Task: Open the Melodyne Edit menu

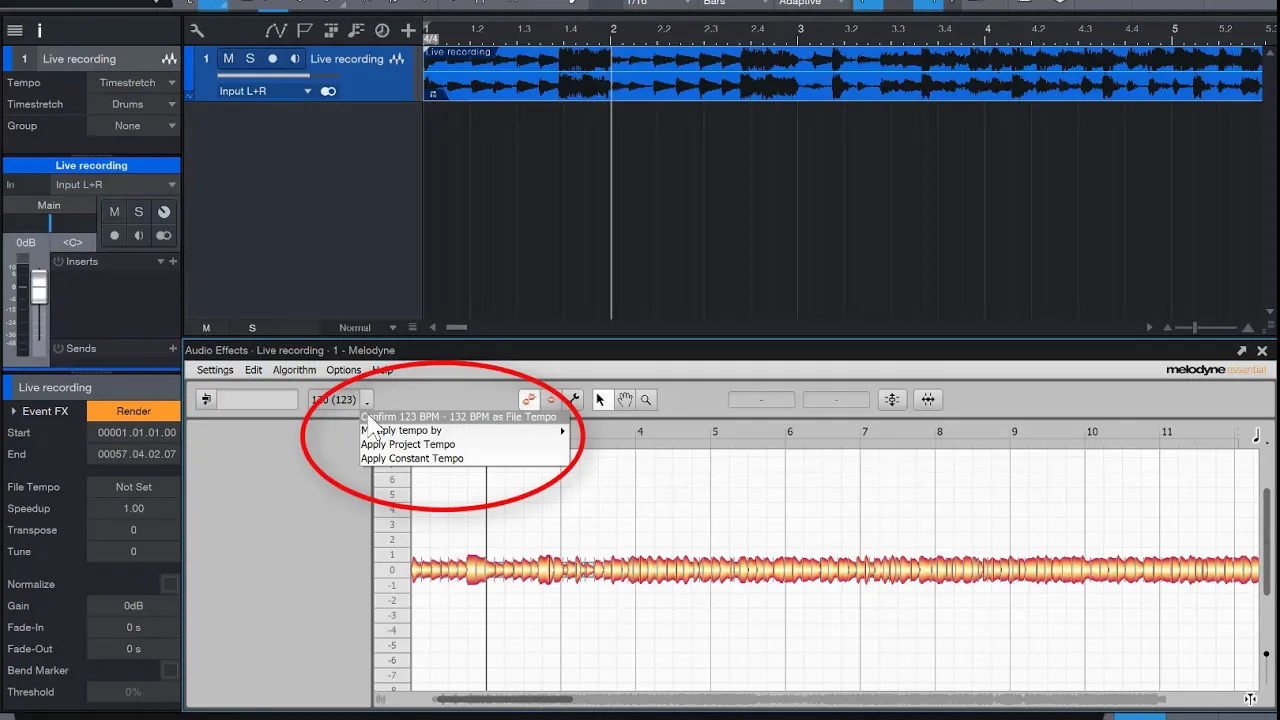Action: 254,370
